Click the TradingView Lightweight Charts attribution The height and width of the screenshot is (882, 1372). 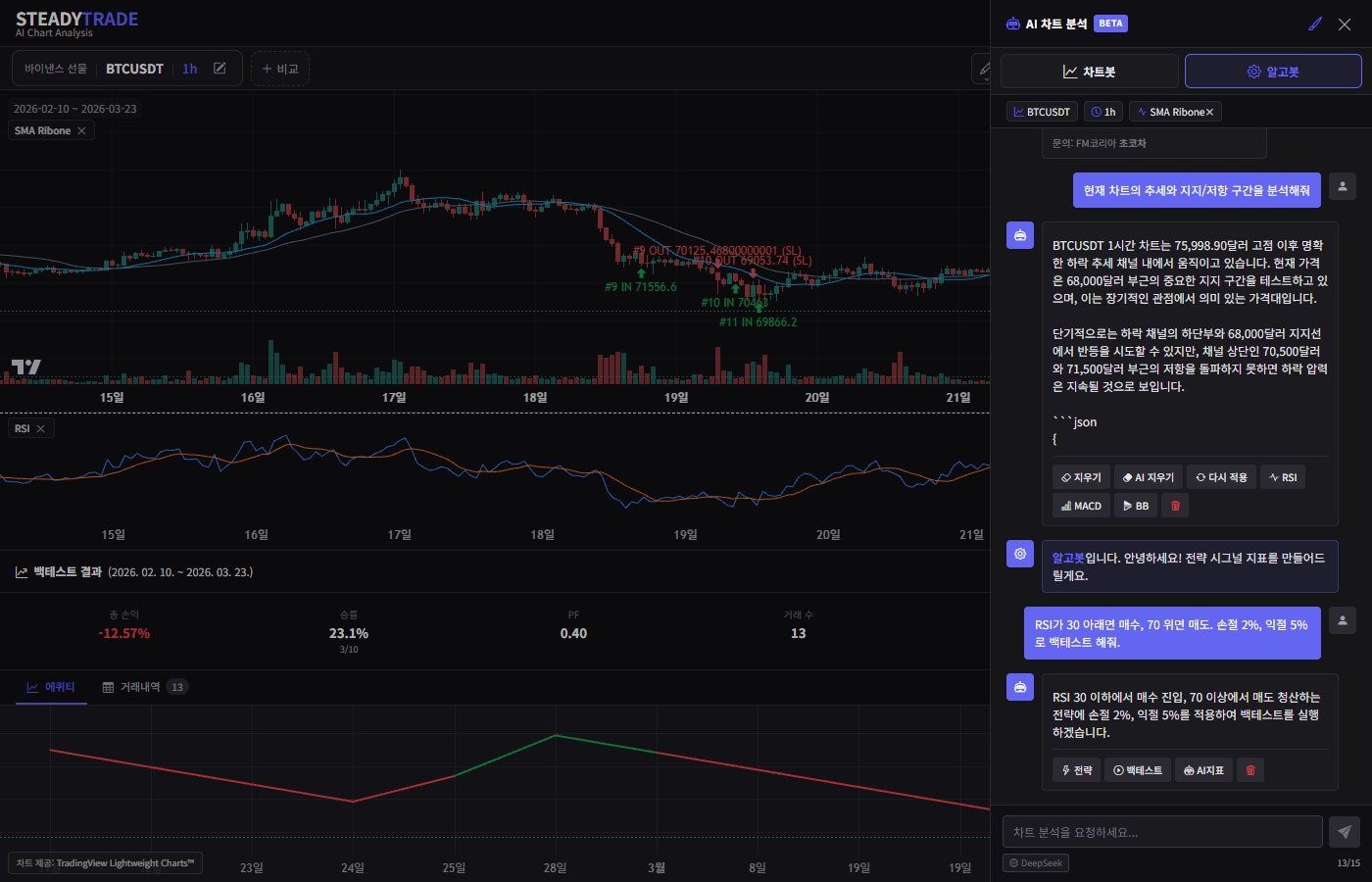pyautogui.click(x=106, y=863)
